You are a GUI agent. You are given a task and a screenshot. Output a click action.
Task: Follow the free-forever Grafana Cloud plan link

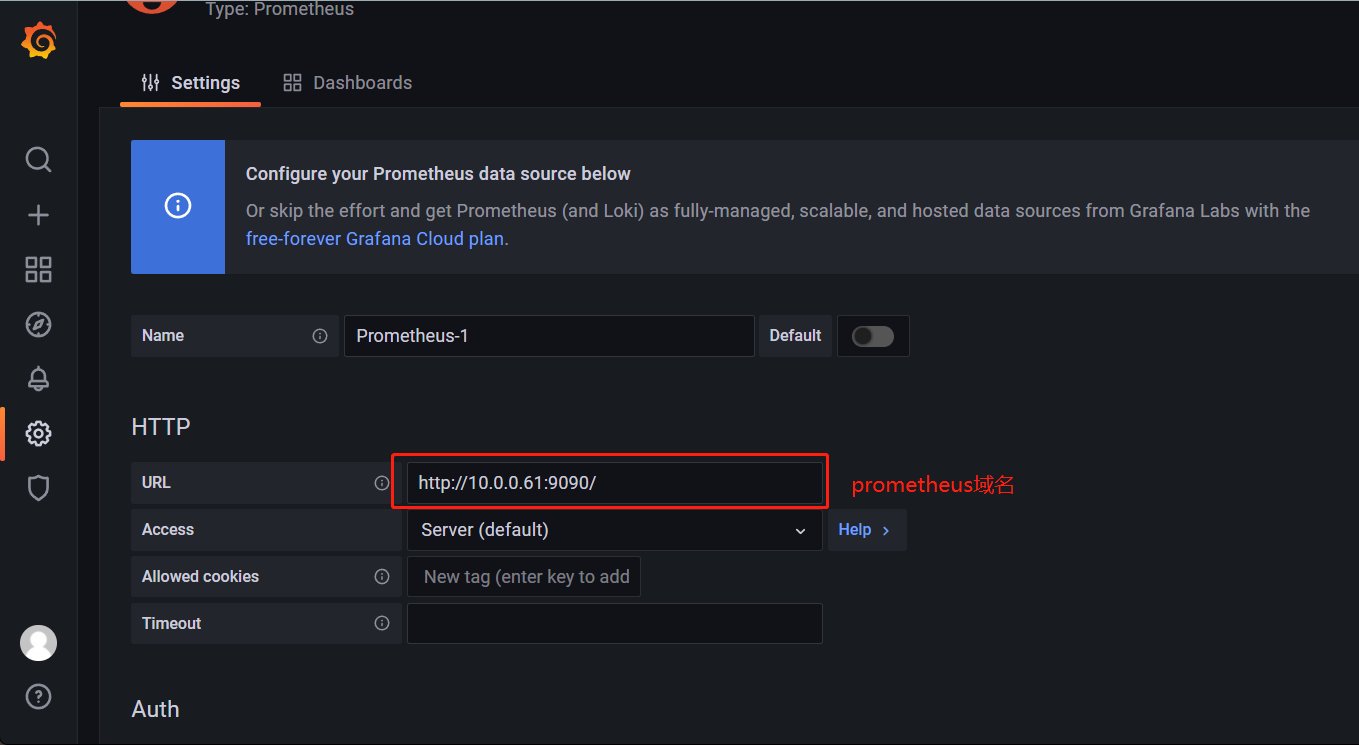pyautogui.click(x=375, y=239)
